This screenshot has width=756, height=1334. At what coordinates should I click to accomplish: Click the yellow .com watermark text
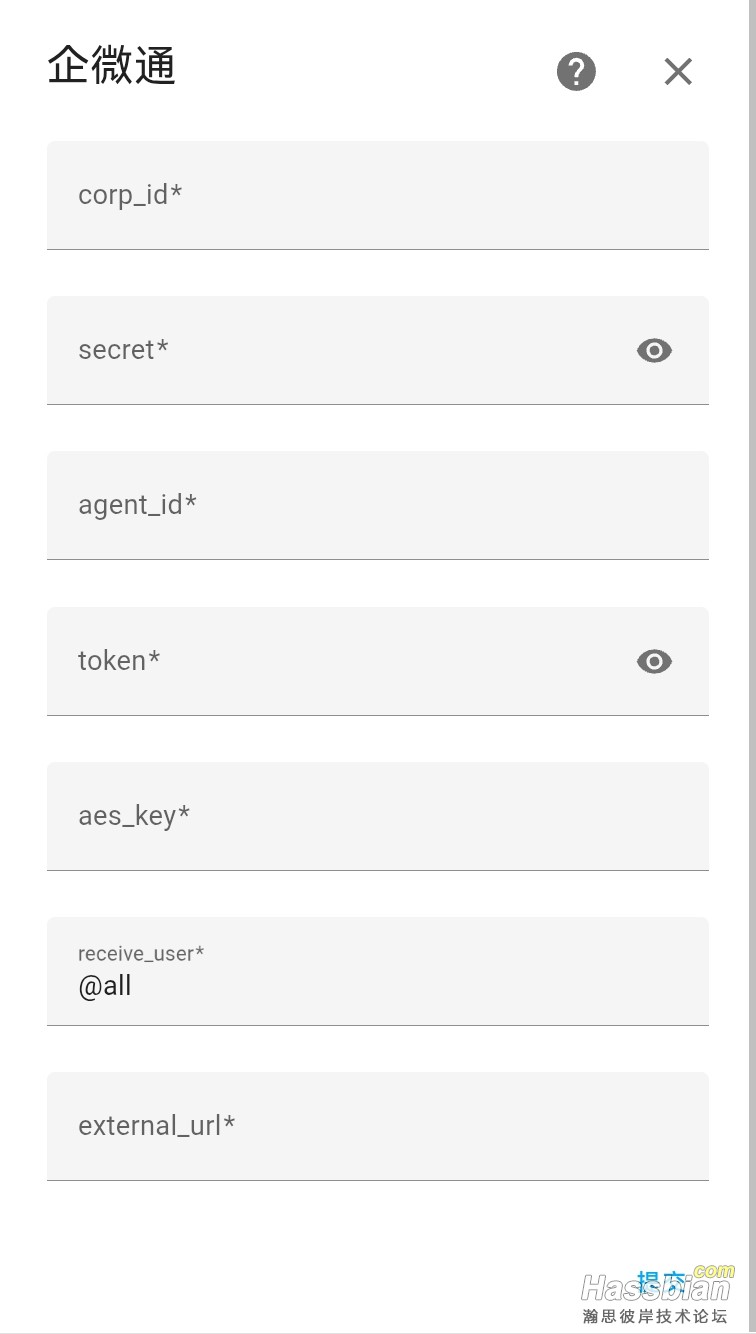click(713, 1271)
